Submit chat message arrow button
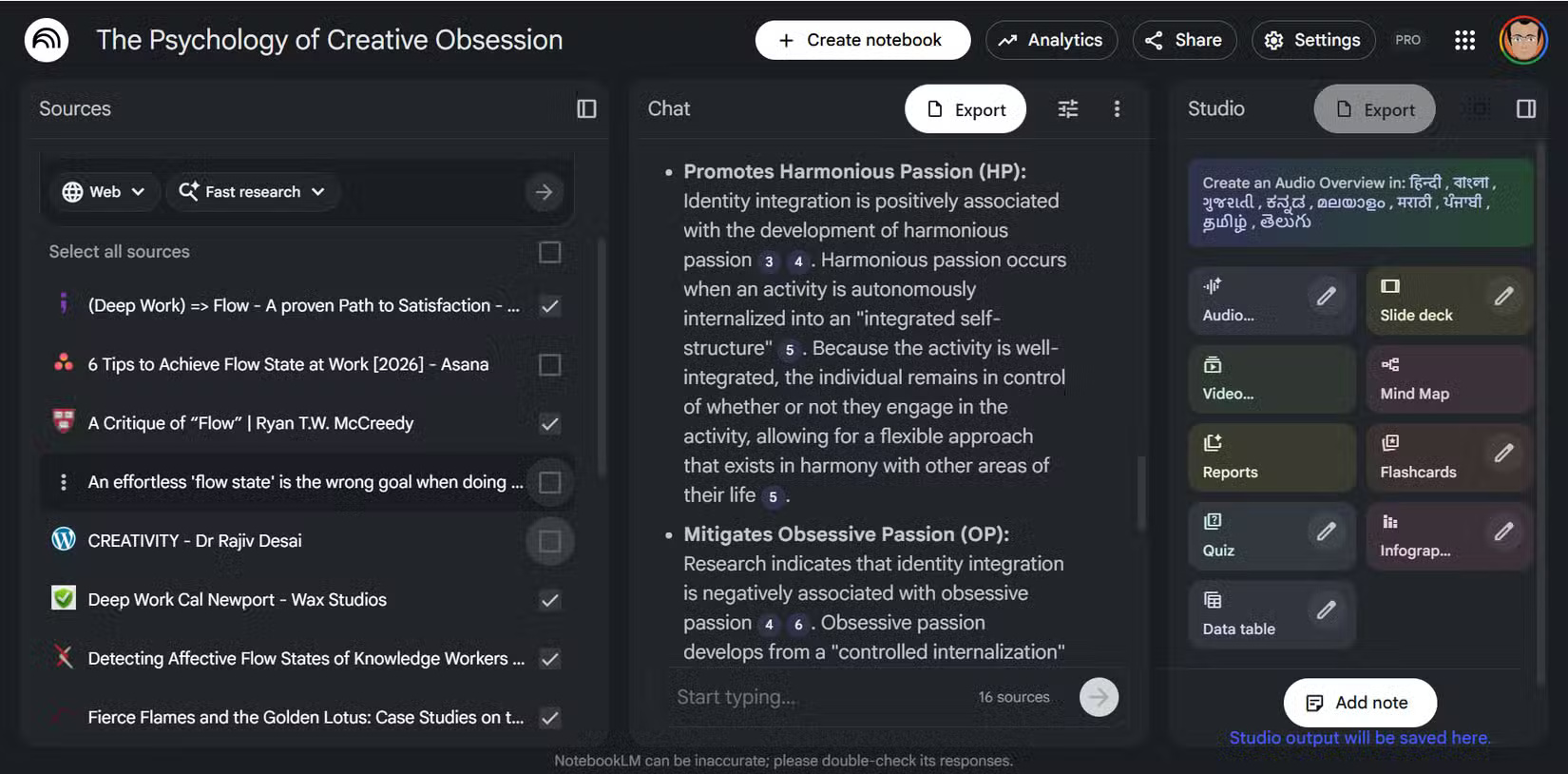The width and height of the screenshot is (1568, 774). (1099, 697)
